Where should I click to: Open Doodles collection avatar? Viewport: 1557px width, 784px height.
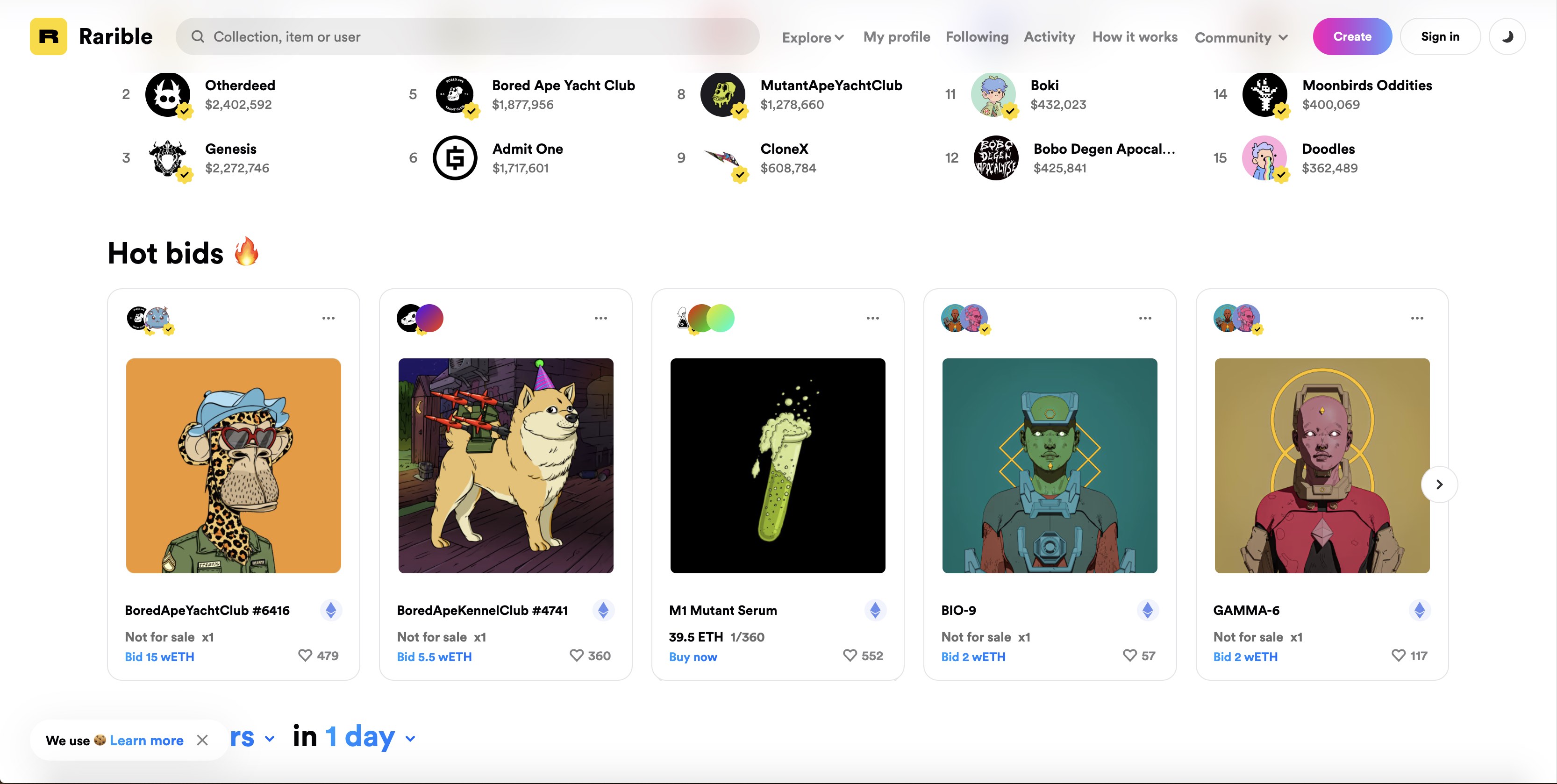coord(1264,158)
